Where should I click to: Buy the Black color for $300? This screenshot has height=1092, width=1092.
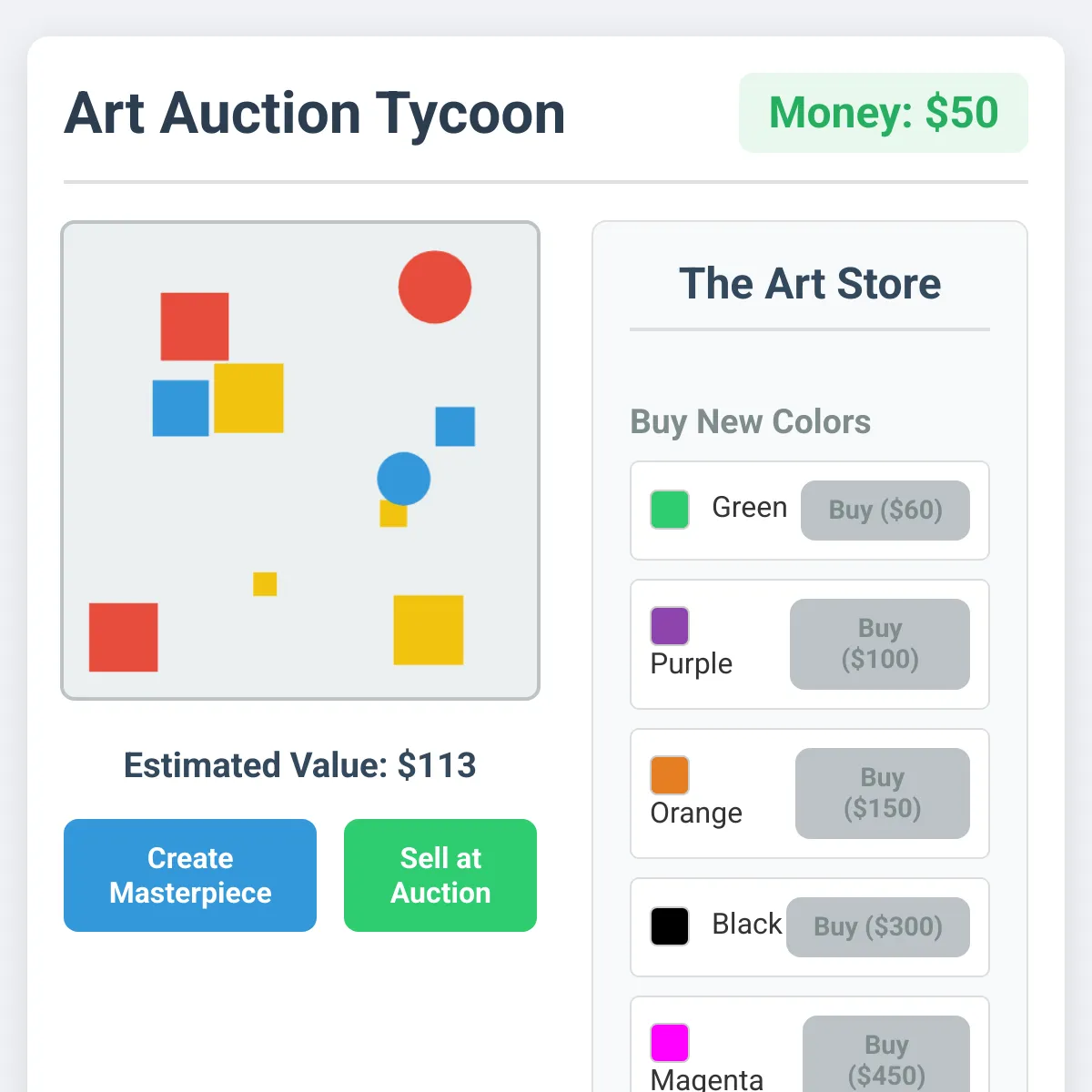(x=878, y=927)
